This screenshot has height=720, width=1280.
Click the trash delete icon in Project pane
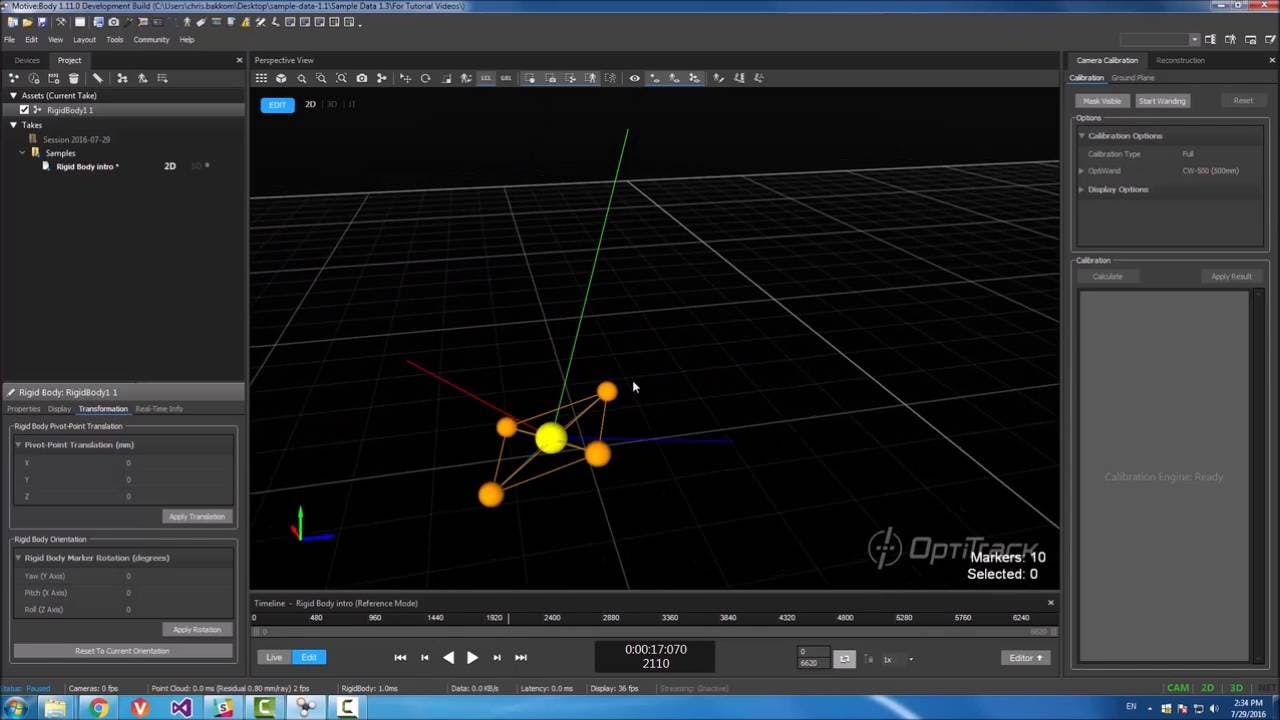tap(74, 78)
